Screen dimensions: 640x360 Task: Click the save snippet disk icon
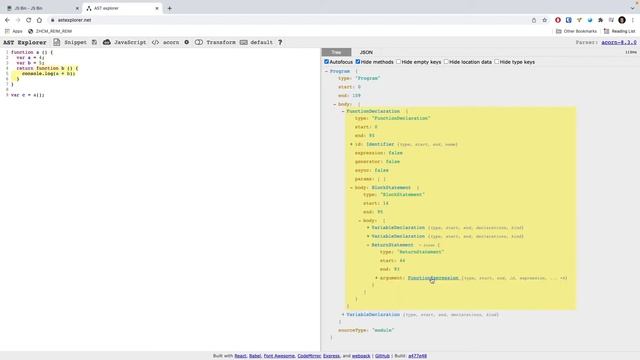point(94,42)
